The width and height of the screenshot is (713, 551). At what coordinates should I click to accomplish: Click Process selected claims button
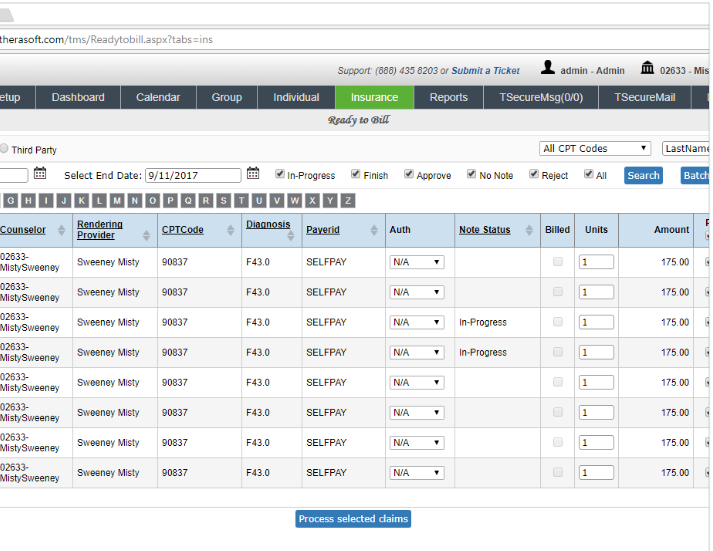[353, 519]
